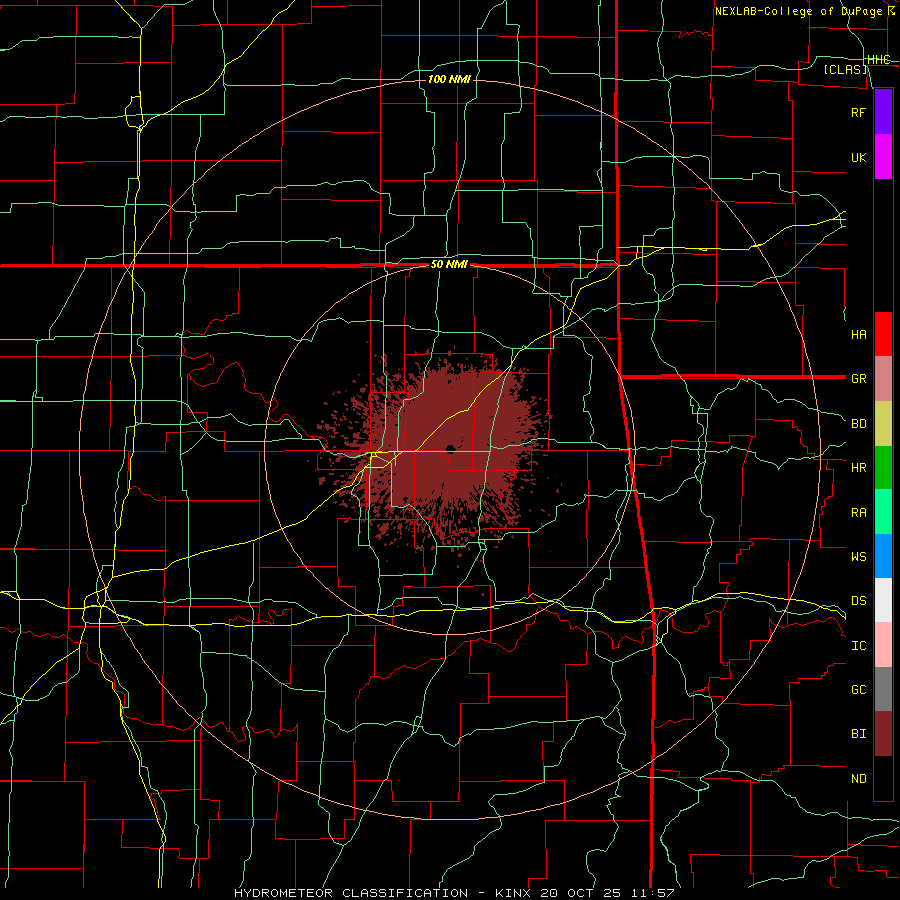
Task: Click the RA legend label
Action: click(x=858, y=513)
